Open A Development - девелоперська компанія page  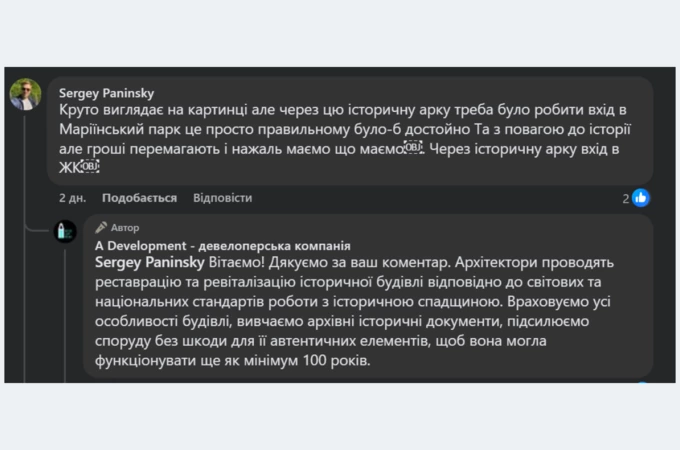click(222, 246)
